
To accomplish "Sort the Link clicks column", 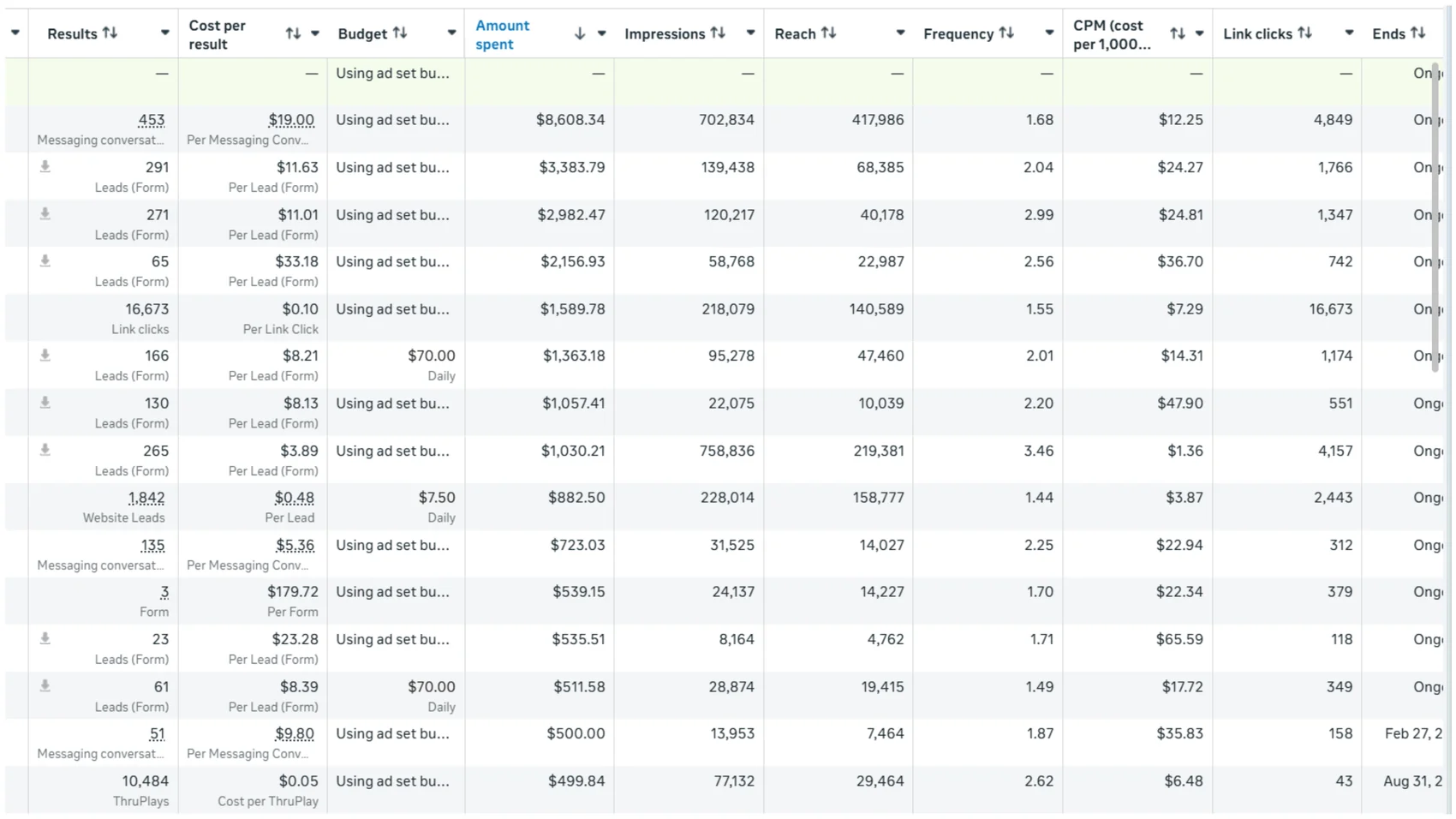I will 1304,33.
